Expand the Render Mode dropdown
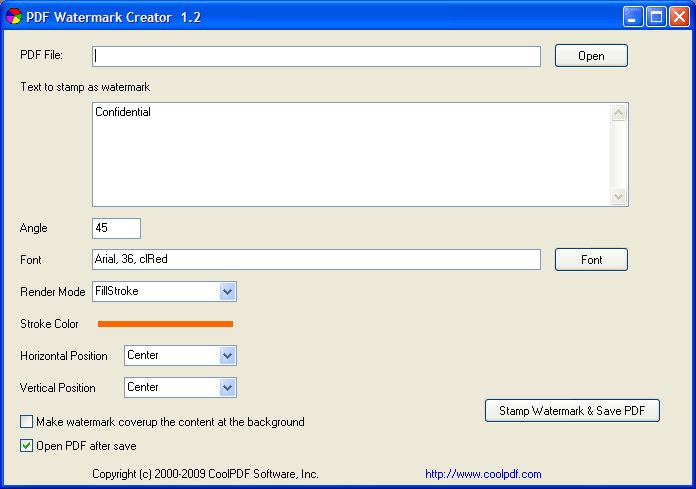The width and height of the screenshot is (696, 489). click(x=227, y=292)
